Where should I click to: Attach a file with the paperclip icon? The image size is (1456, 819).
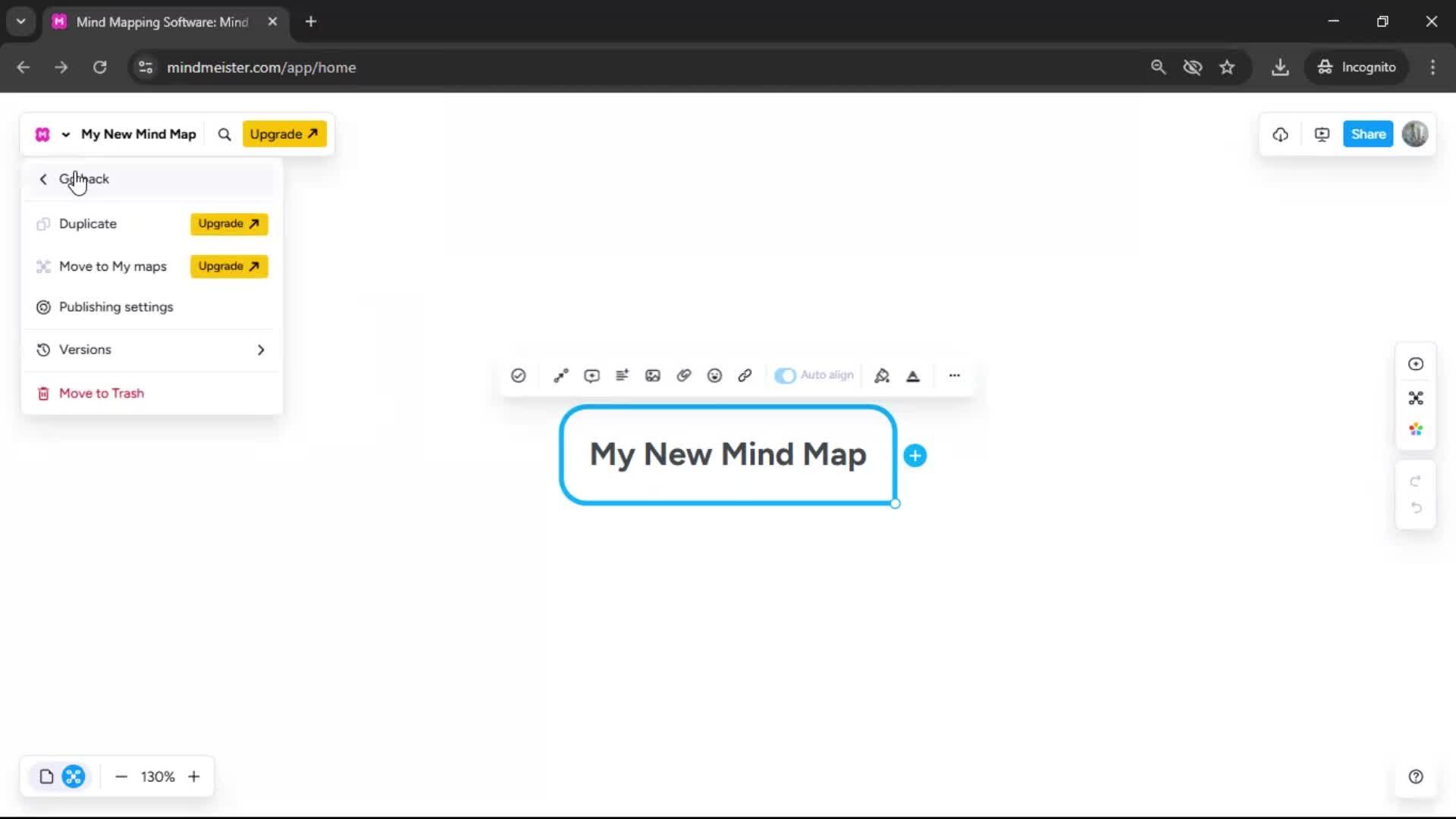click(x=684, y=375)
